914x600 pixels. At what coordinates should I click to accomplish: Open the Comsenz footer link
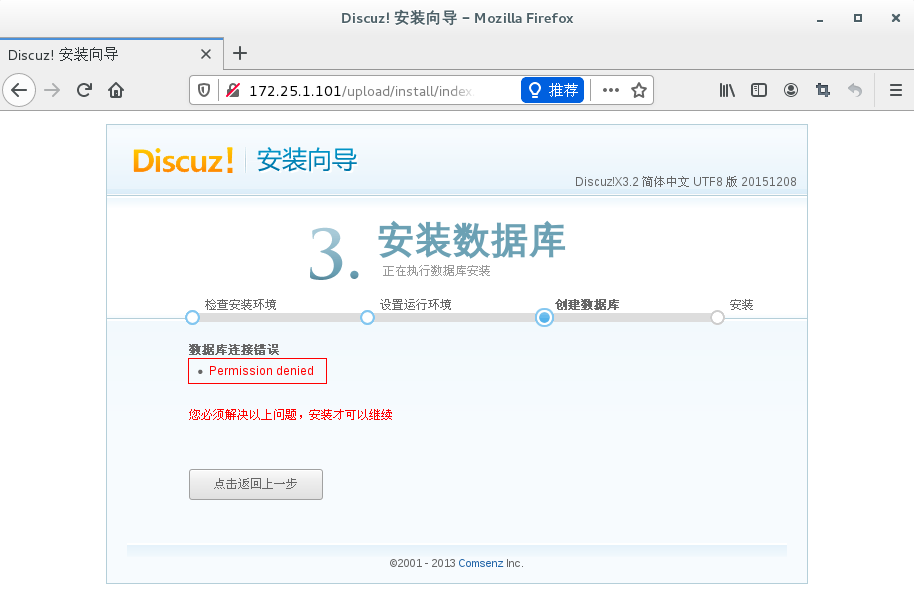(x=480, y=563)
